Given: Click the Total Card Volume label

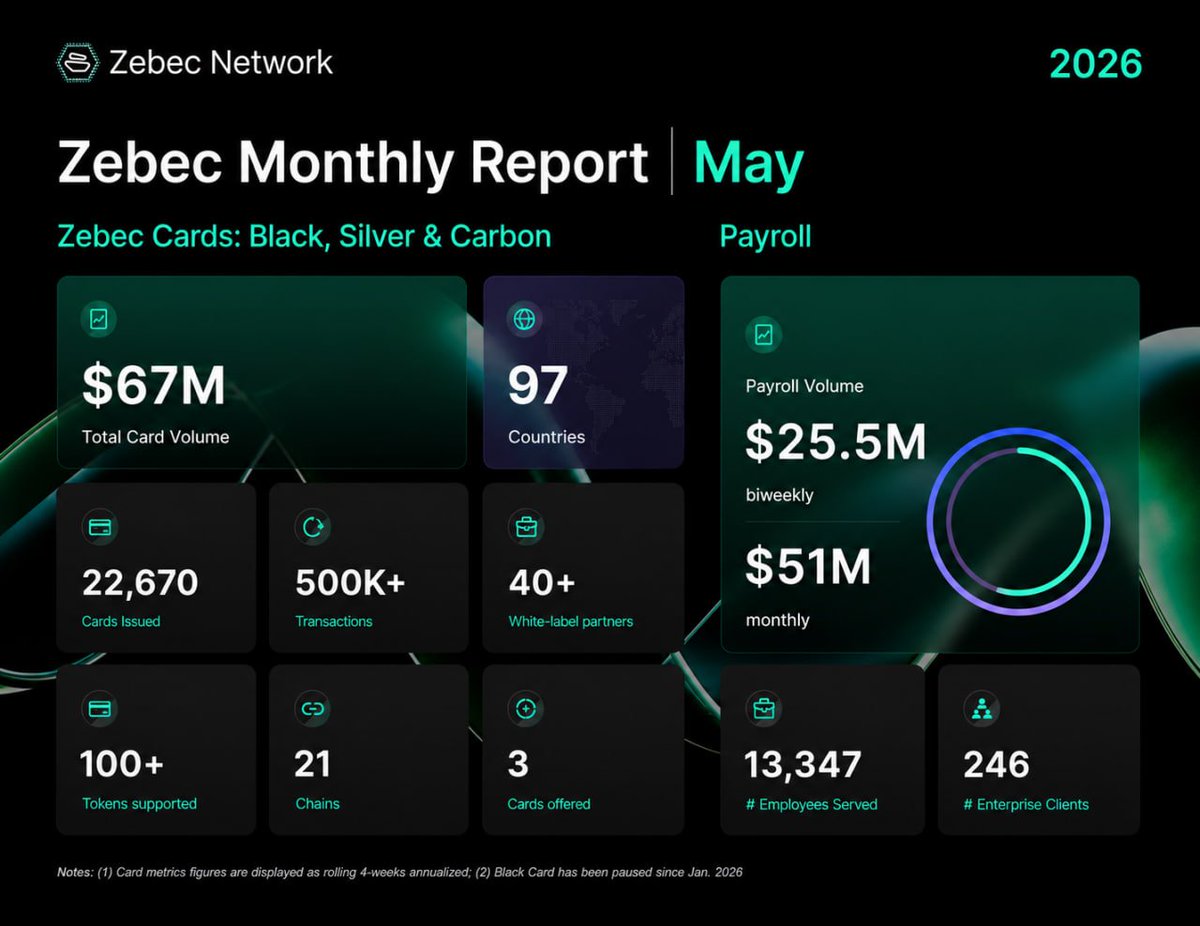Looking at the screenshot, I should (155, 437).
